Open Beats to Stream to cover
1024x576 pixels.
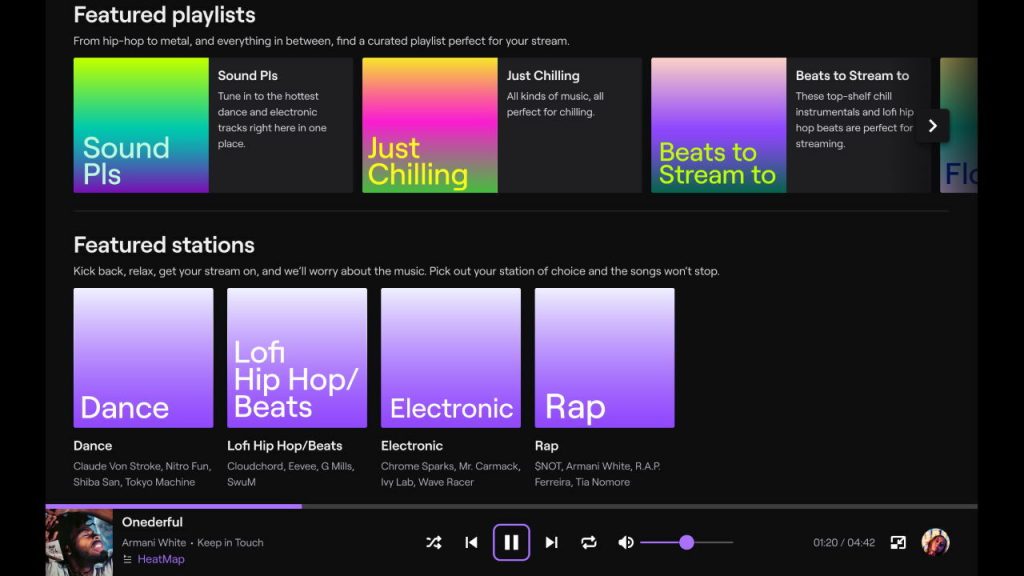point(718,125)
